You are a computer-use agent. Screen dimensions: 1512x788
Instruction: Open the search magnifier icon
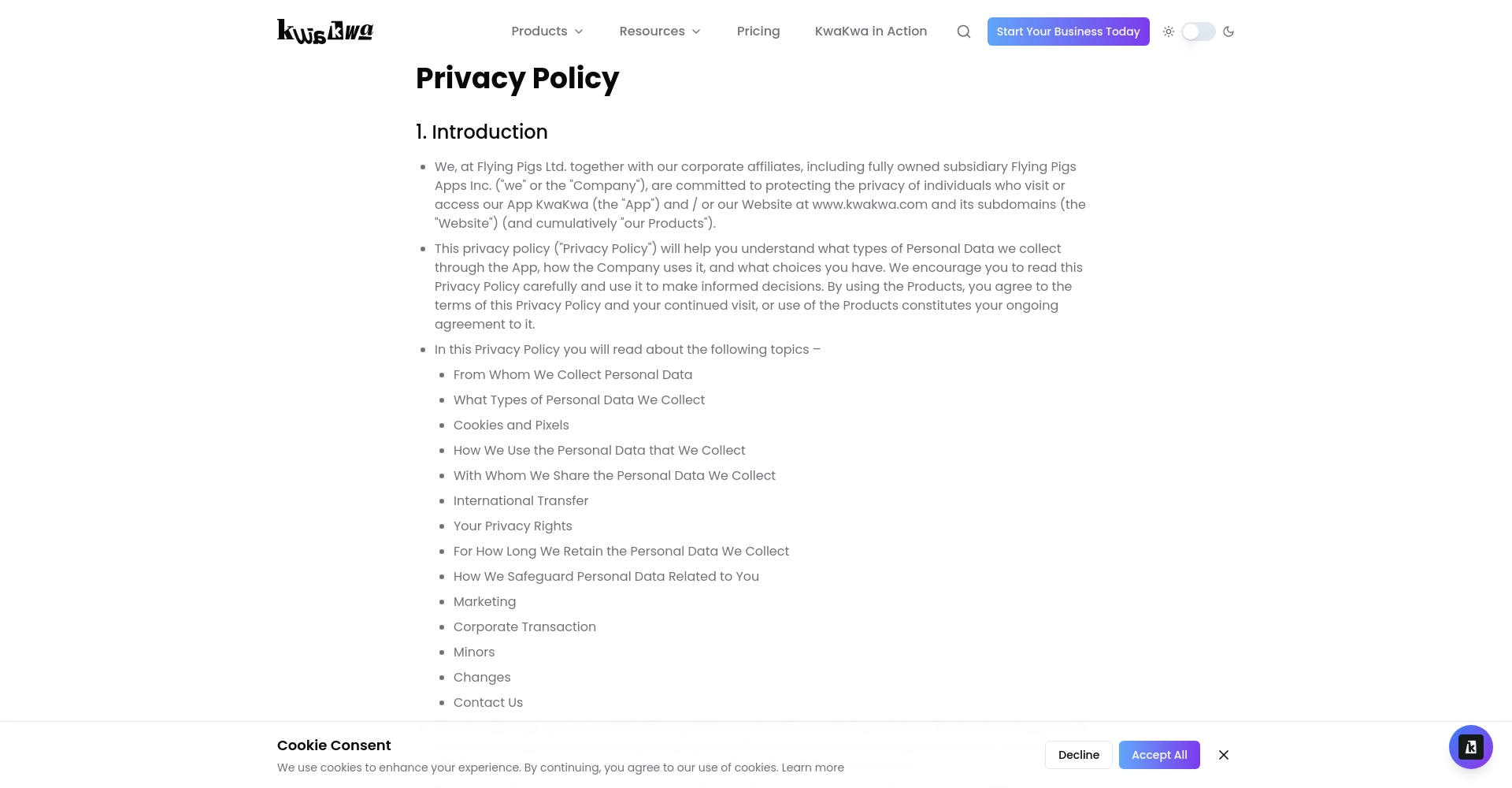click(964, 32)
